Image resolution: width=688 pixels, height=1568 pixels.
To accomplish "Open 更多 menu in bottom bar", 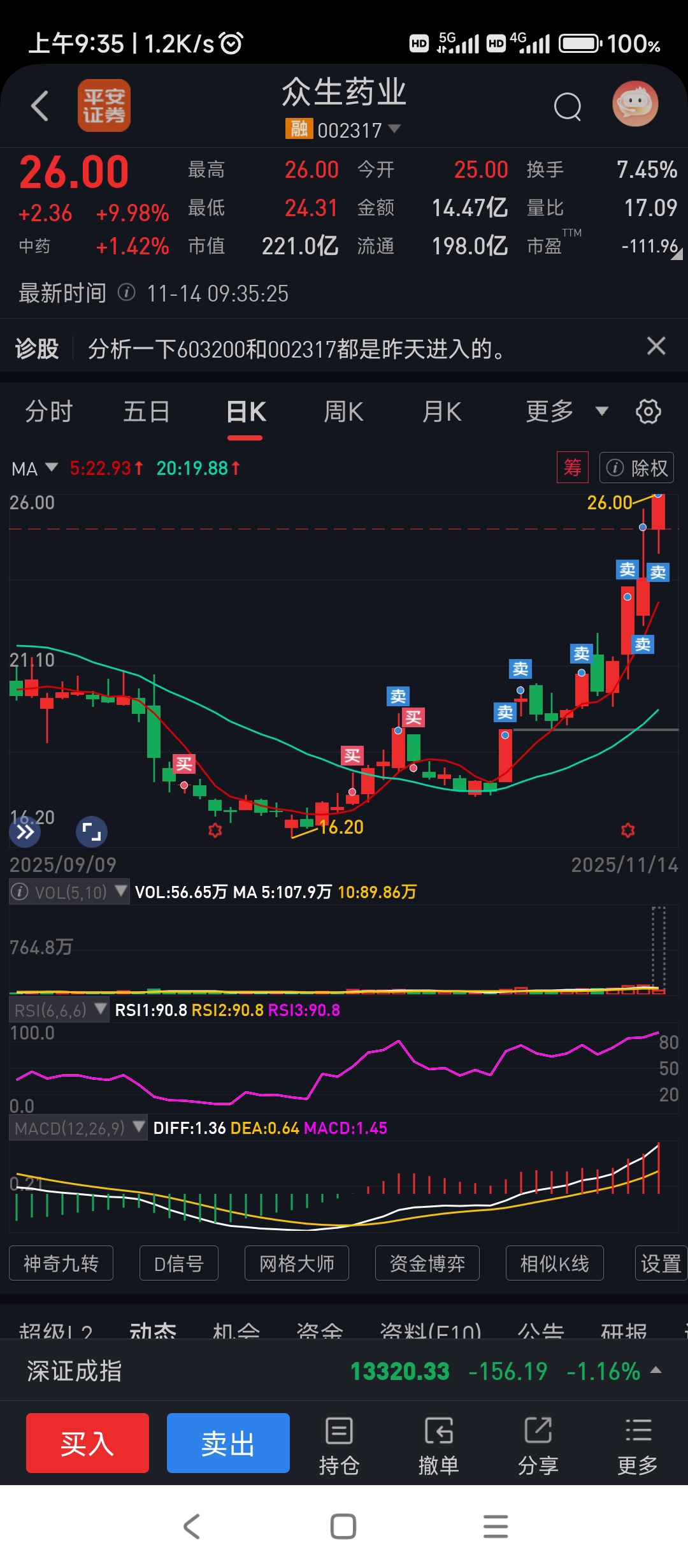I will 637,1445.
